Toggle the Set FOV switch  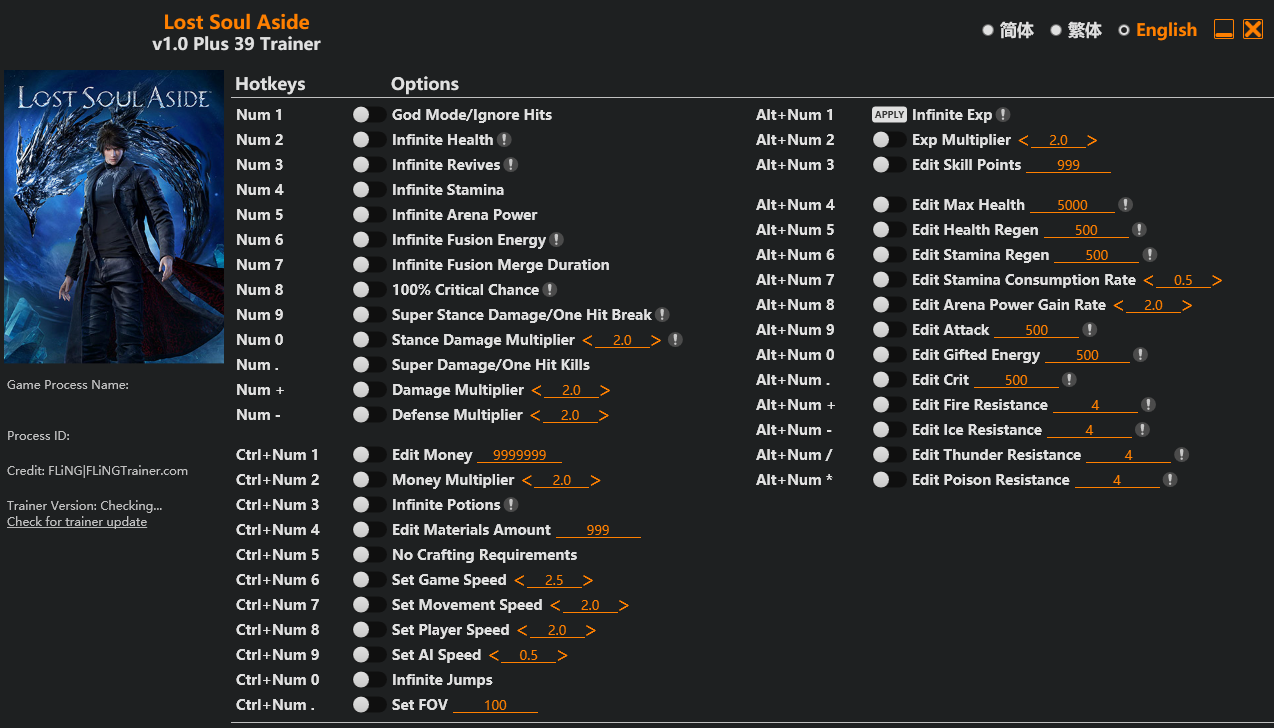(x=369, y=705)
